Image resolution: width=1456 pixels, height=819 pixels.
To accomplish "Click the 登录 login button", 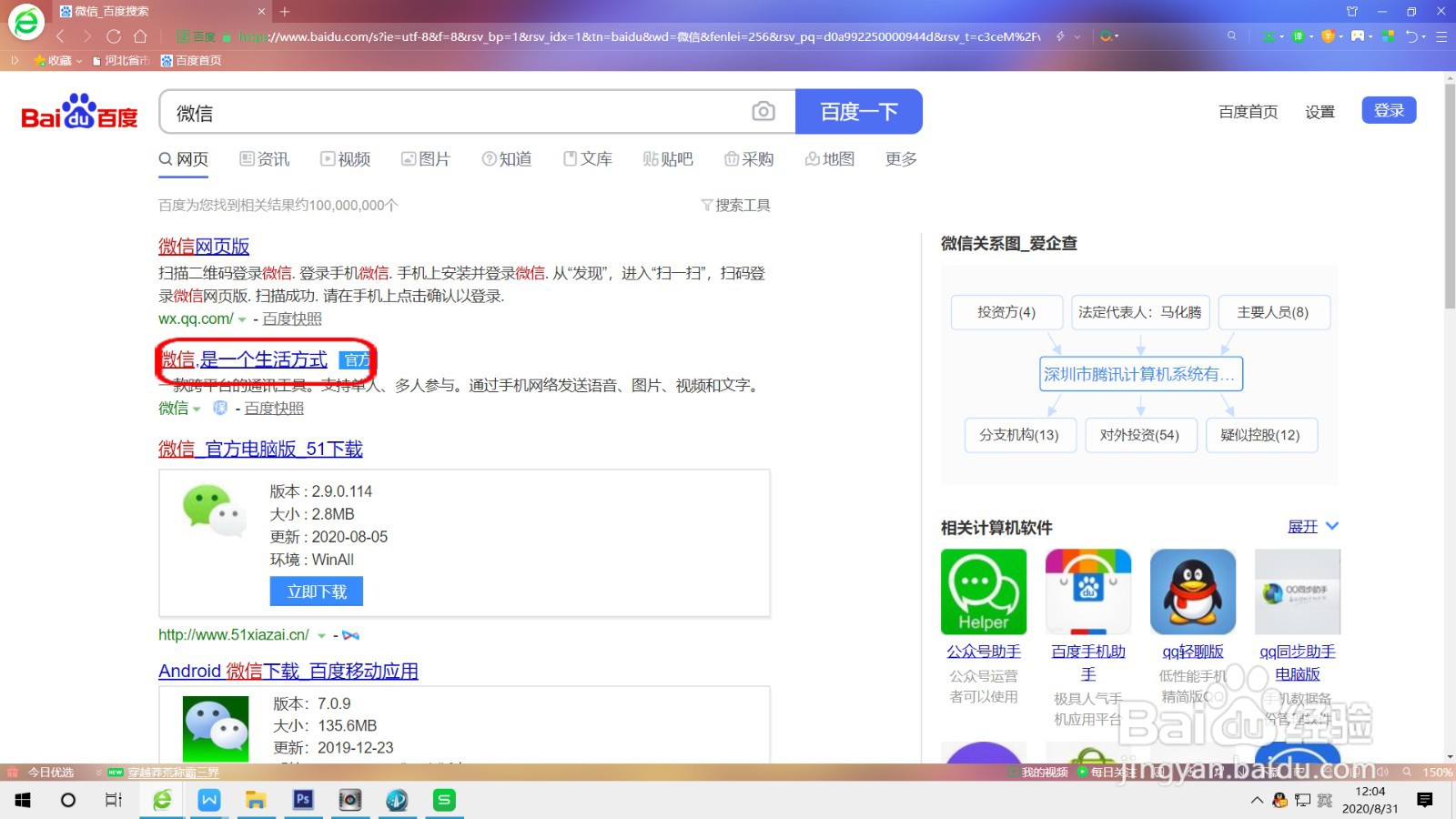I will click(1389, 110).
